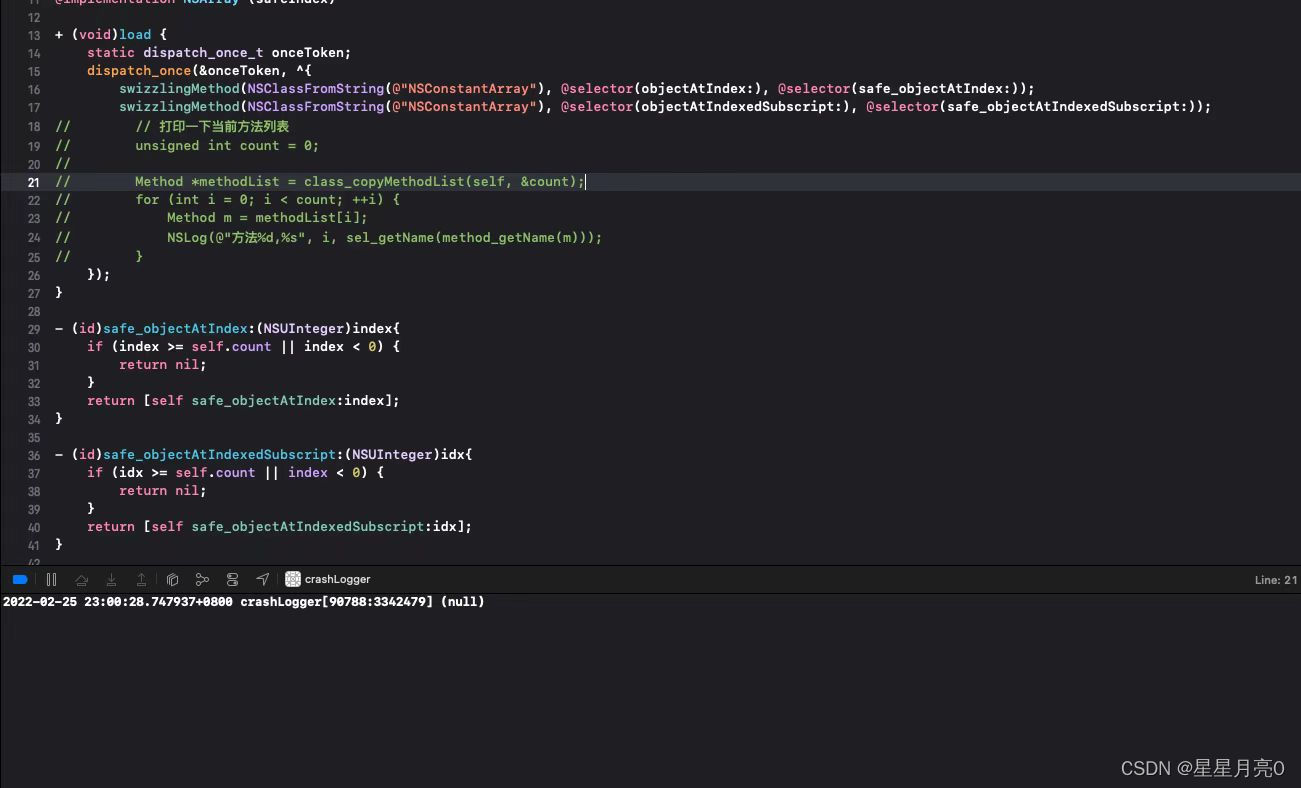Image resolution: width=1301 pixels, height=788 pixels.
Task: Open Environment Overrides in debug bar
Action: click(232, 579)
